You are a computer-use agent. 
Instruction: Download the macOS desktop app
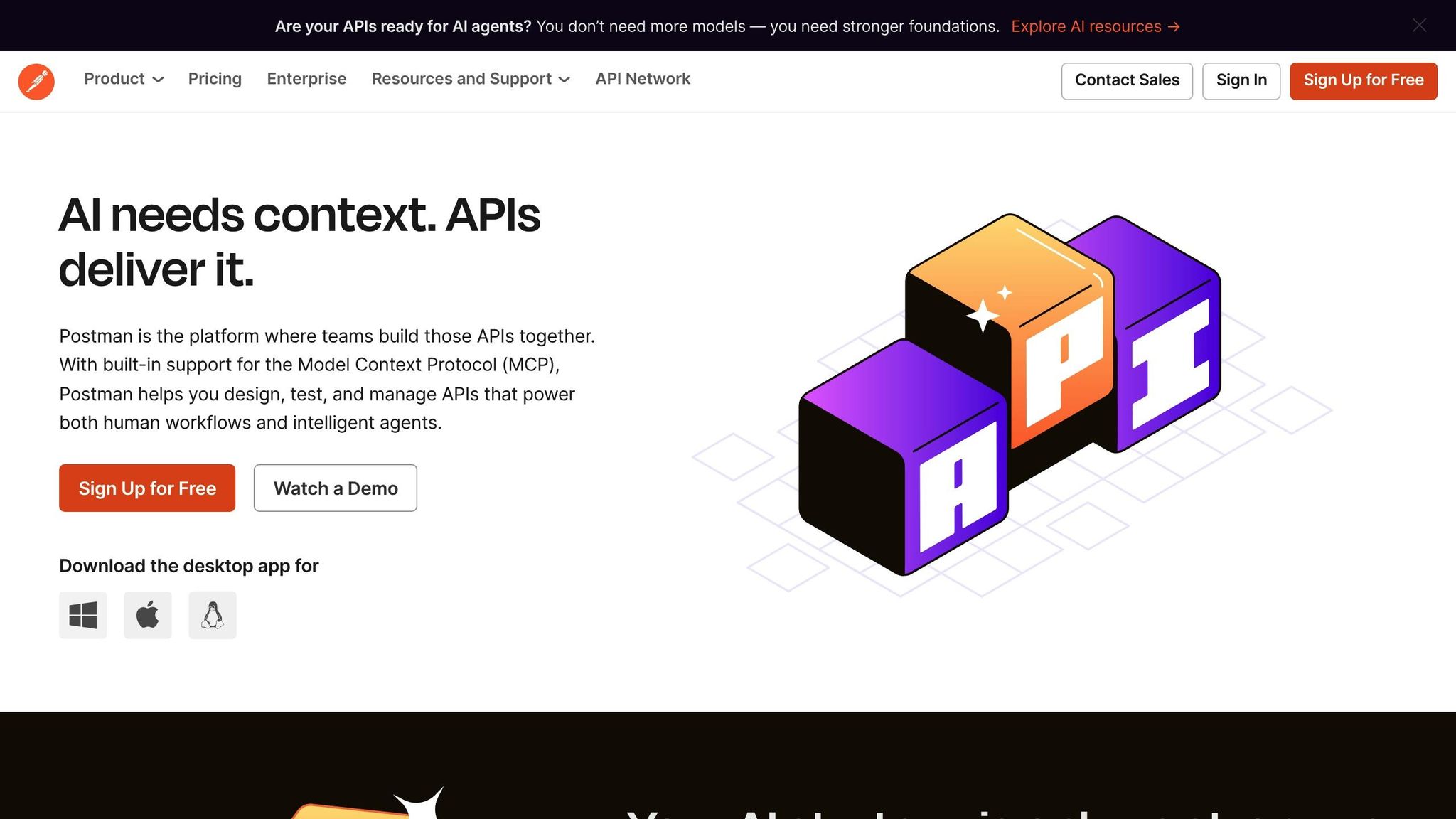(x=148, y=615)
